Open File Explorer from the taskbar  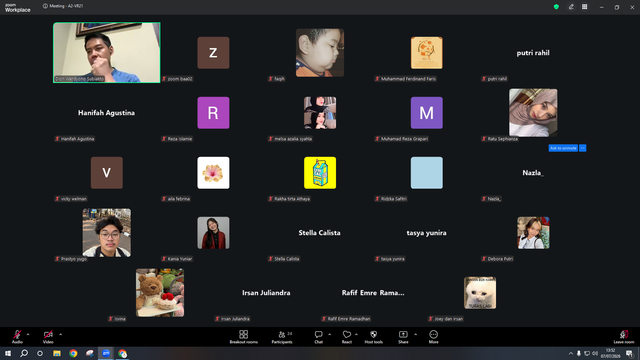pos(57,353)
